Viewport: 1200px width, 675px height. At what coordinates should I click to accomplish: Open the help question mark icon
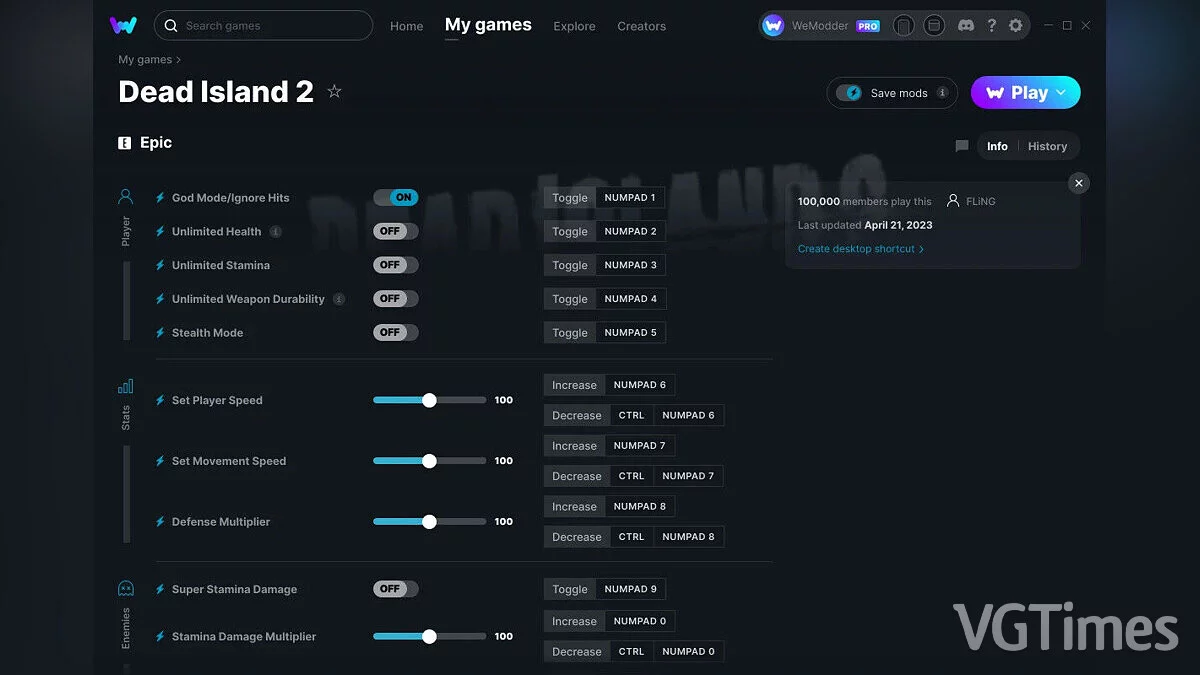(991, 26)
